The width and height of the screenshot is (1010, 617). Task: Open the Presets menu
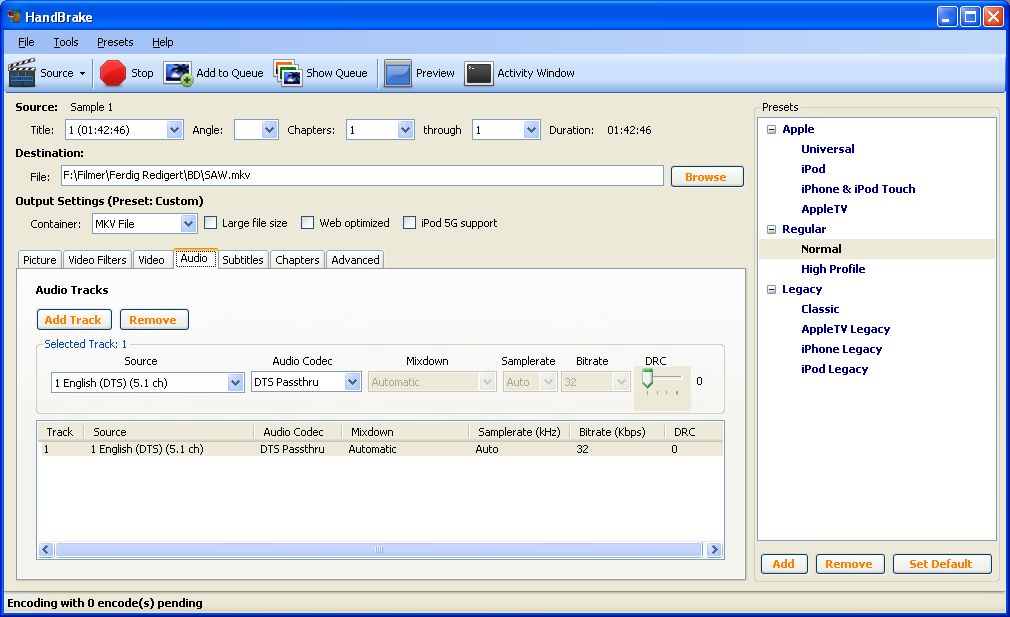coord(115,42)
